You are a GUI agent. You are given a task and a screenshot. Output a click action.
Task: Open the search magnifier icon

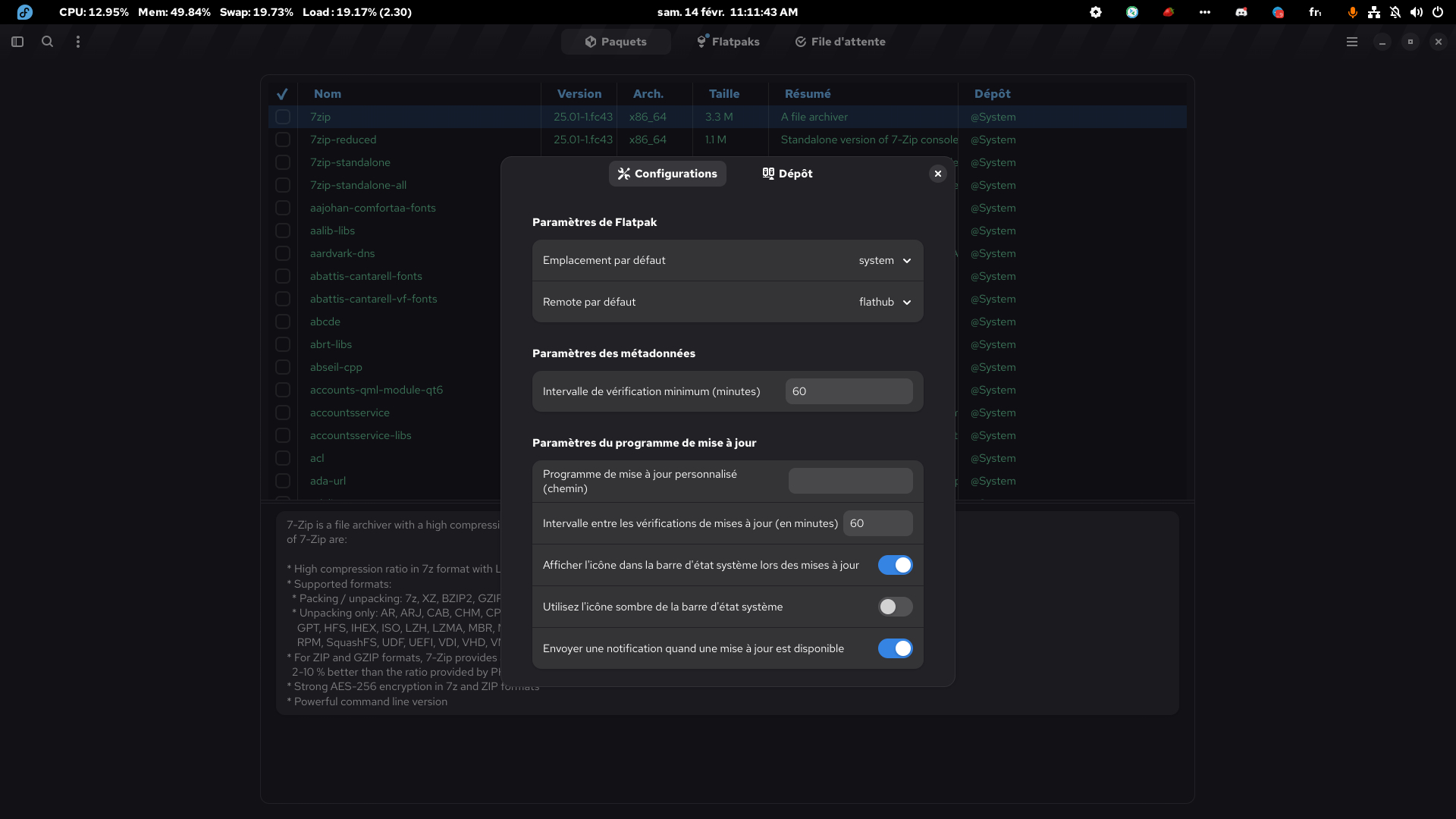click(47, 42)
